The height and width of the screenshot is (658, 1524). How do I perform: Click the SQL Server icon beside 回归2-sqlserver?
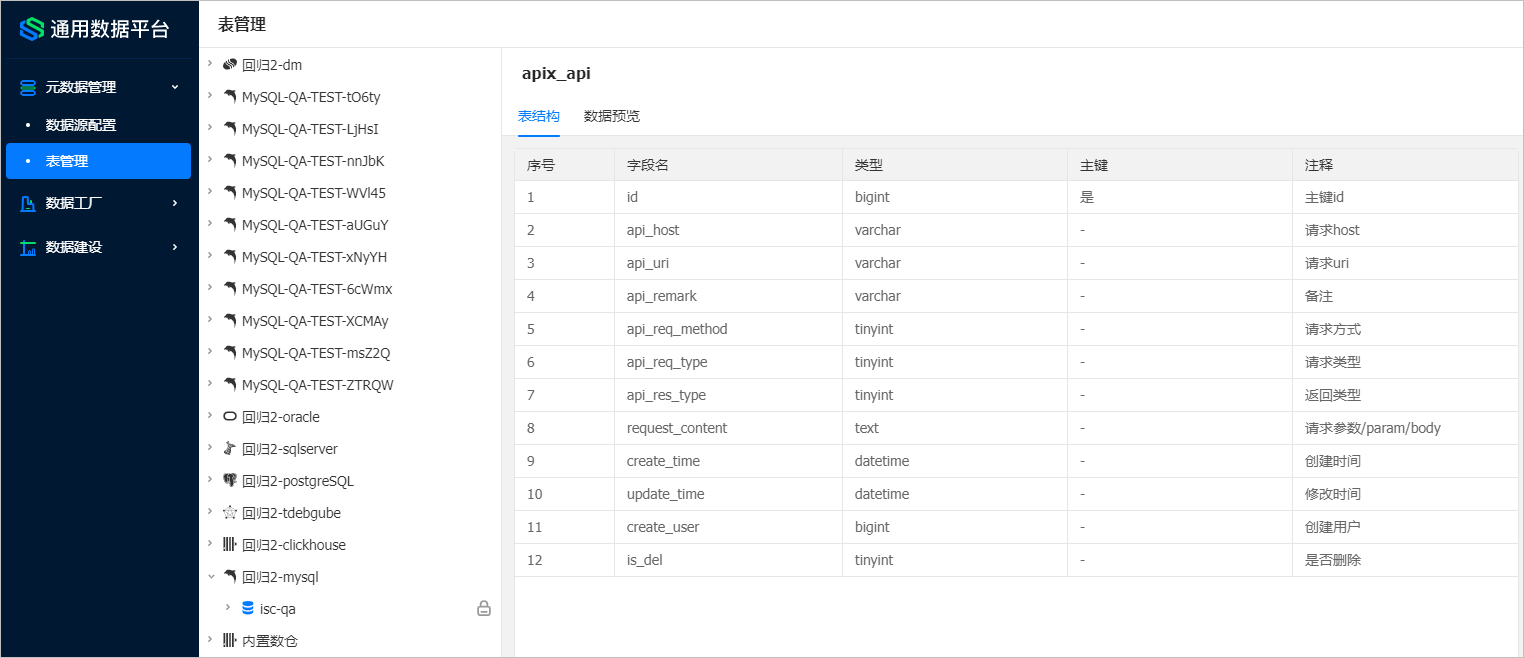point(229,448)
